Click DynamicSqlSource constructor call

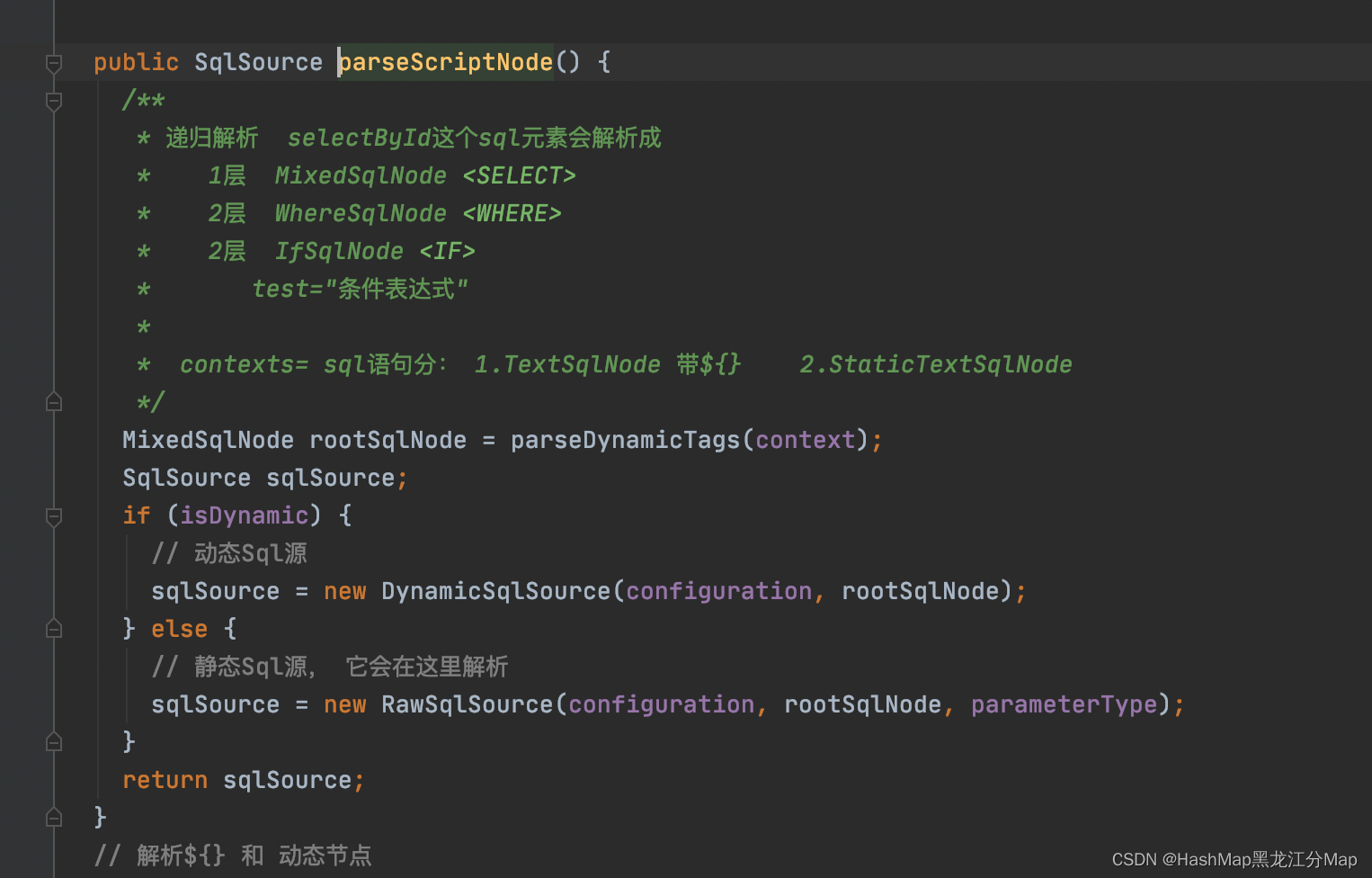click(x=495, y=591)
